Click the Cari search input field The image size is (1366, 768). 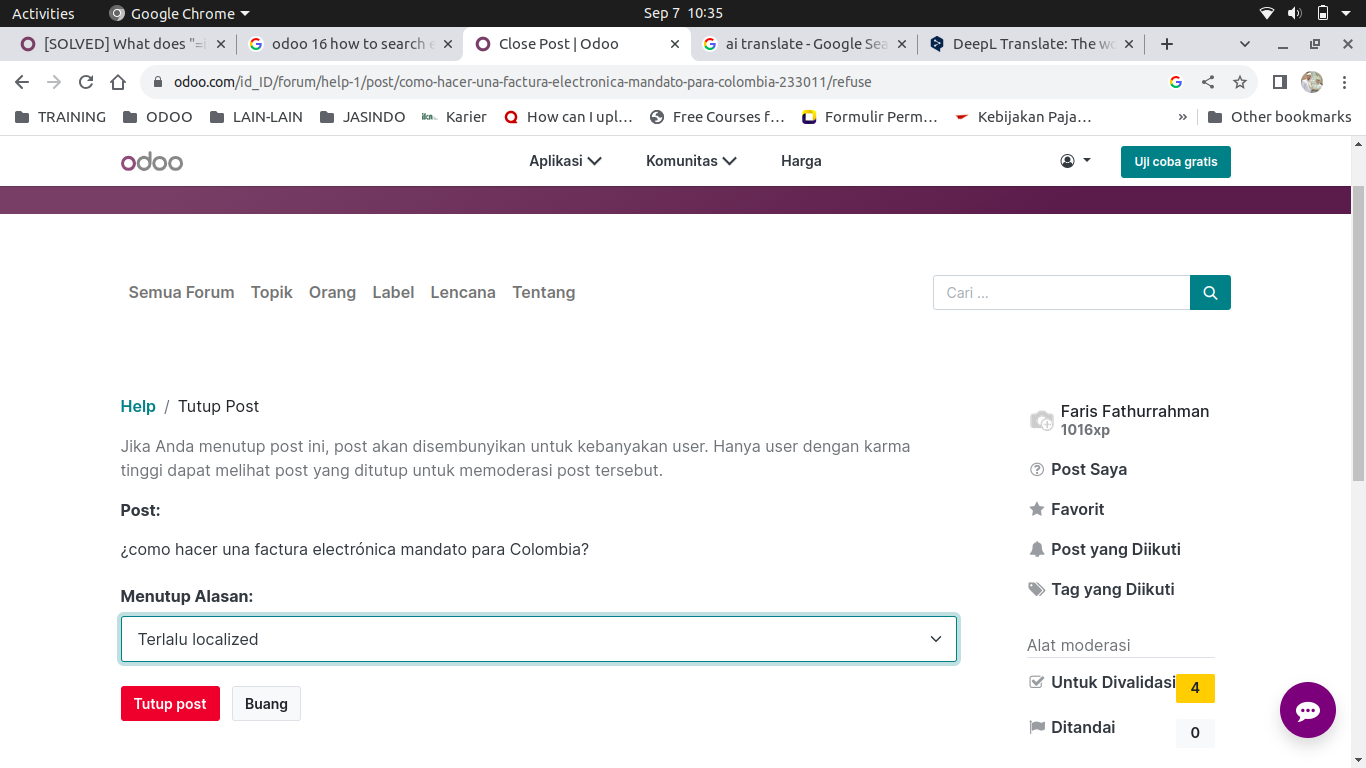(x=1061, y=293)
